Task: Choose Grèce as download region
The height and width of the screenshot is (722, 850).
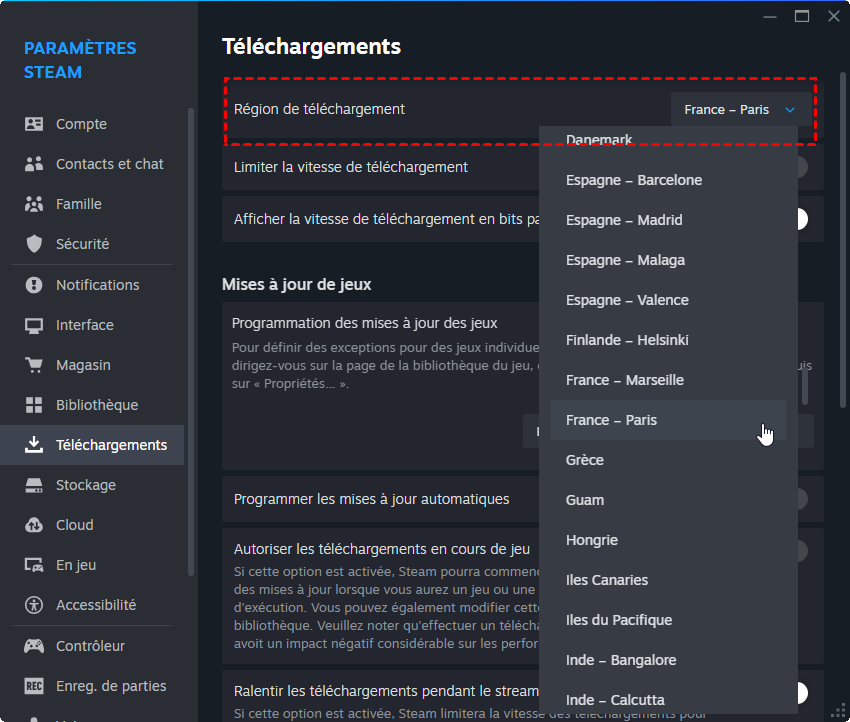Action: pos(668,460)
